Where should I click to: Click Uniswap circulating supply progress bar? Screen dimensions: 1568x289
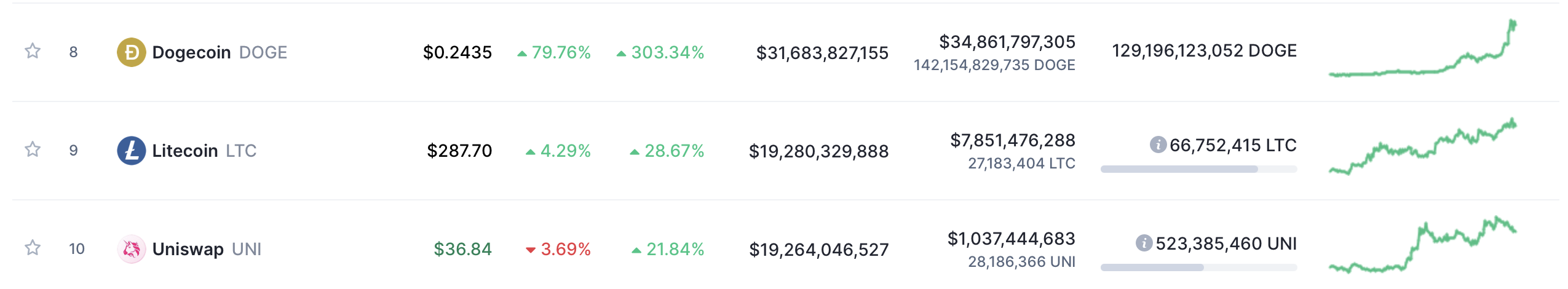click(x=1198, y=267)
